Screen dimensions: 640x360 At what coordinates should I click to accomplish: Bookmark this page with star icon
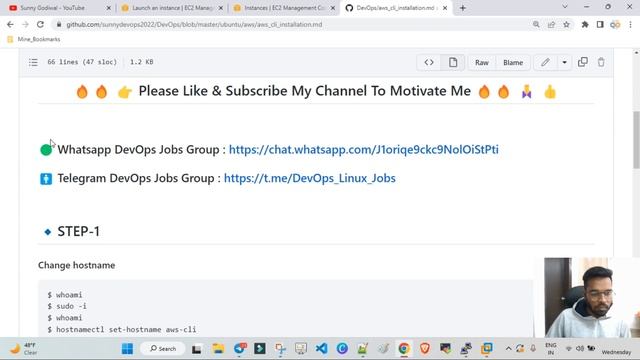567,24
